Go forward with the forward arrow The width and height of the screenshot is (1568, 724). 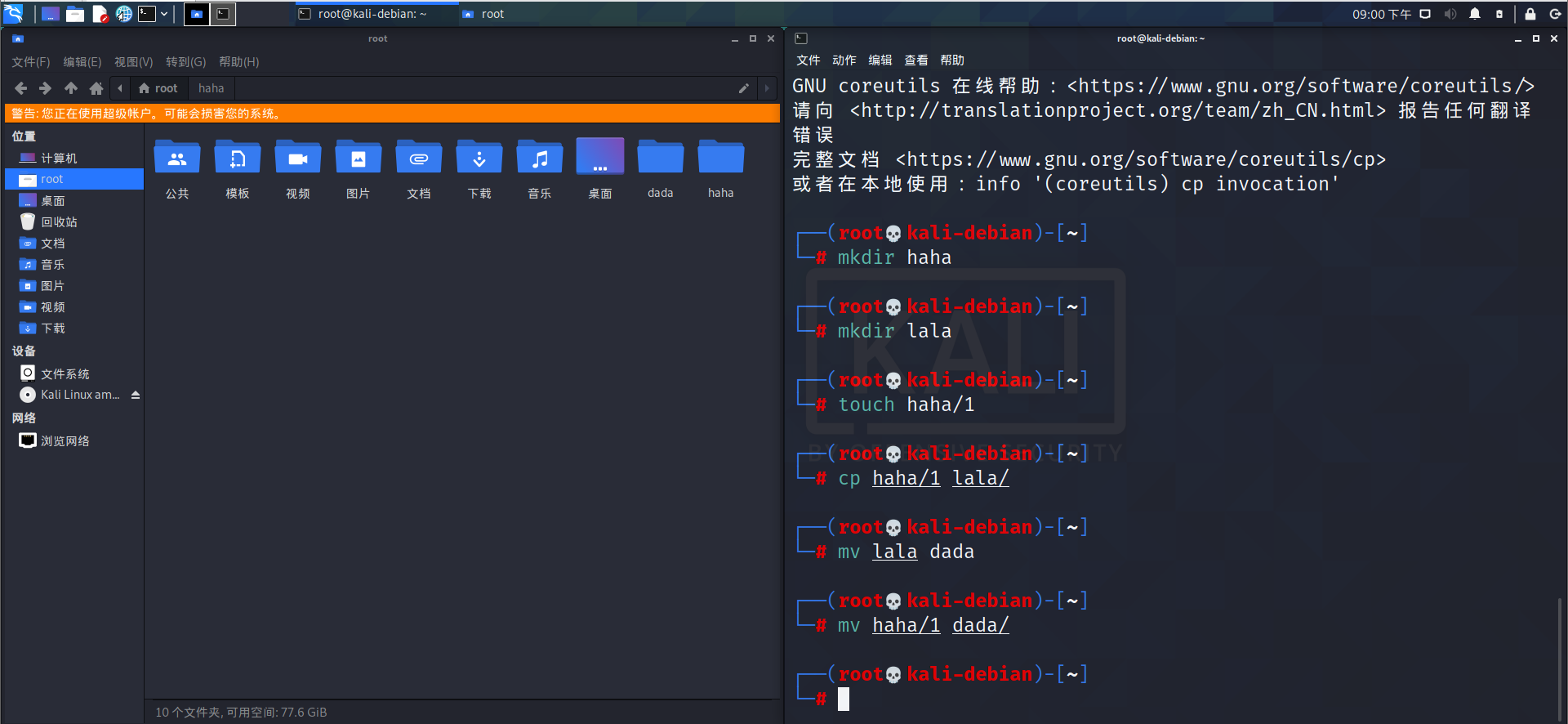point(46,88)
